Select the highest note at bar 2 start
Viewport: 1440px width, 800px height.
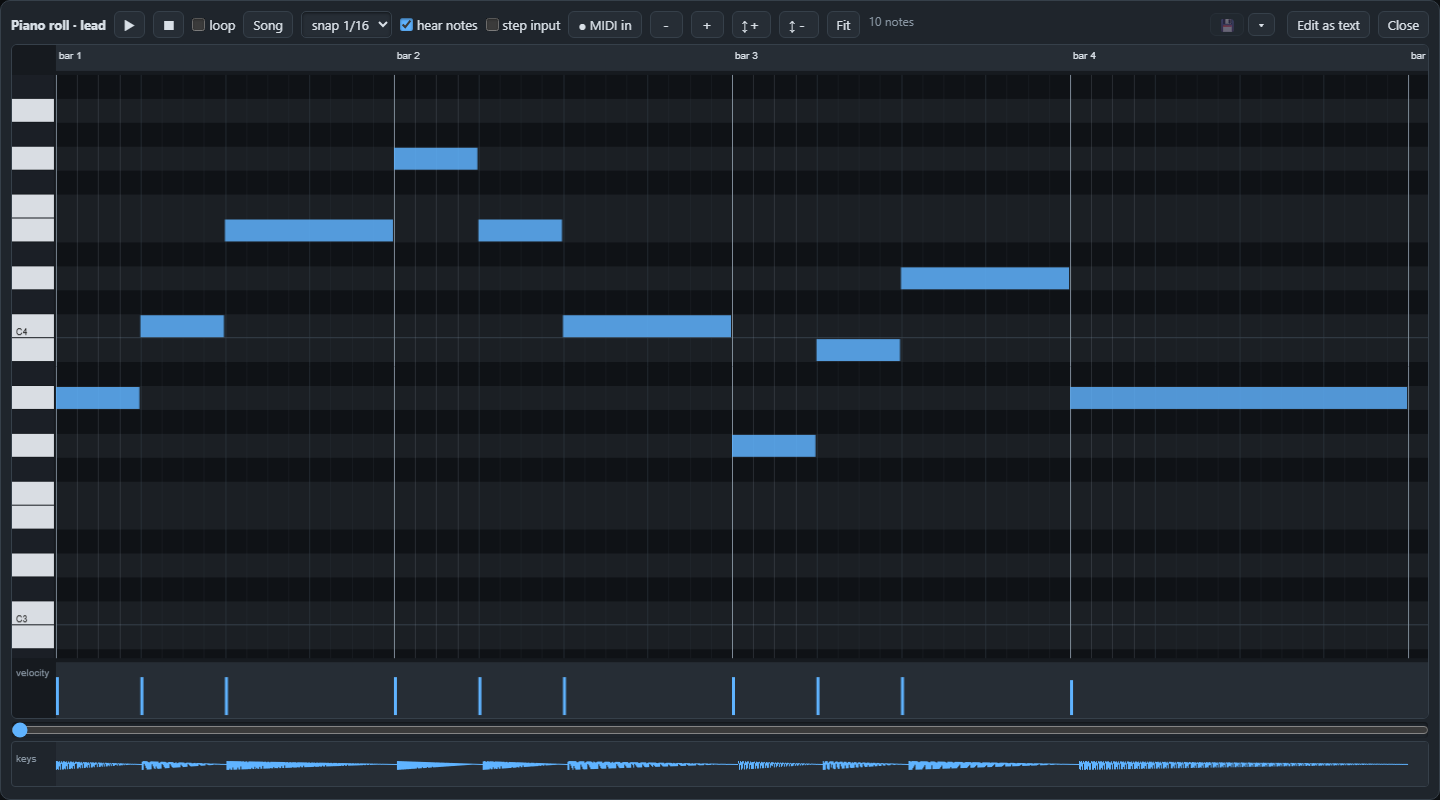click(x=436, y=158)
